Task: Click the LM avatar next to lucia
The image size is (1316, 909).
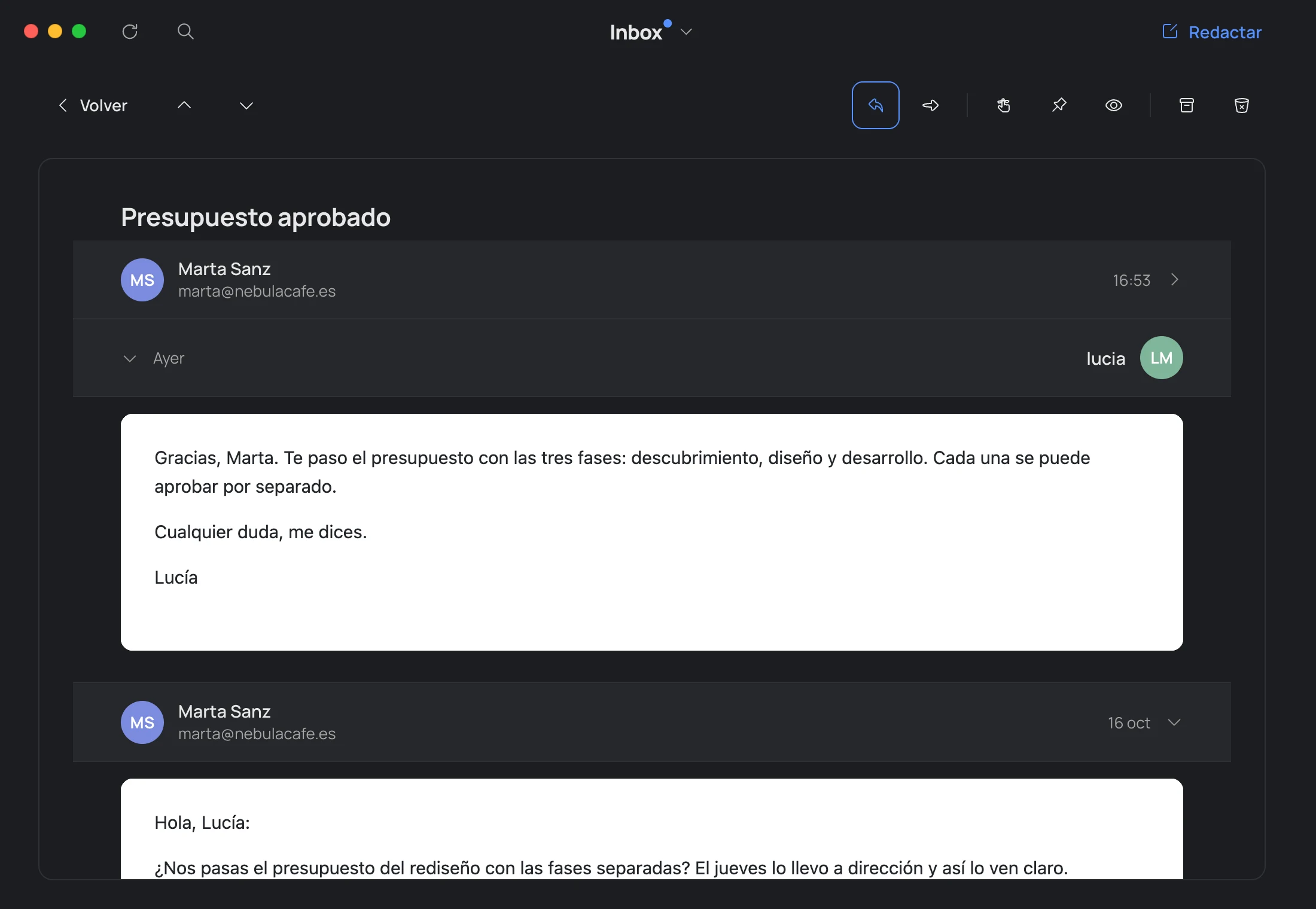Action: tap(1162, 358)
